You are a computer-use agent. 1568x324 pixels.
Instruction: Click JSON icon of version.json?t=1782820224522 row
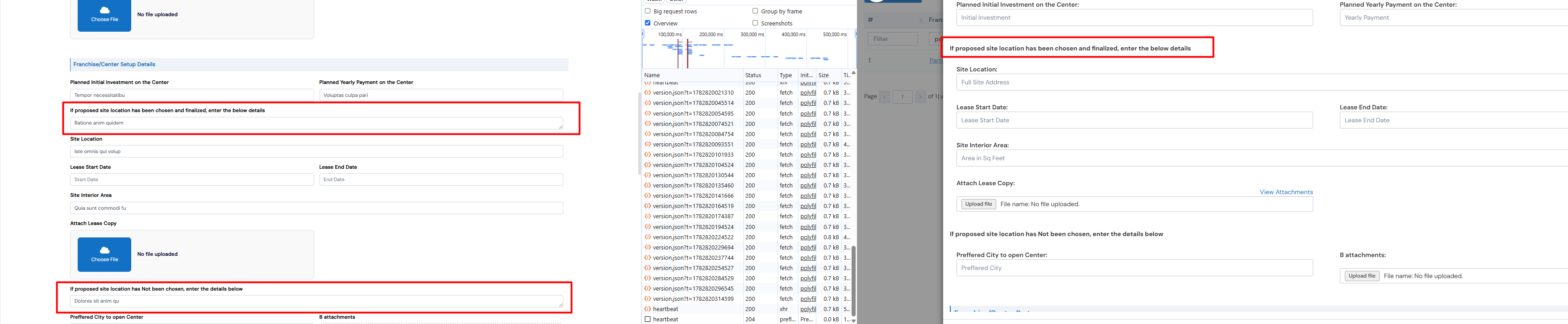(648, 237)
